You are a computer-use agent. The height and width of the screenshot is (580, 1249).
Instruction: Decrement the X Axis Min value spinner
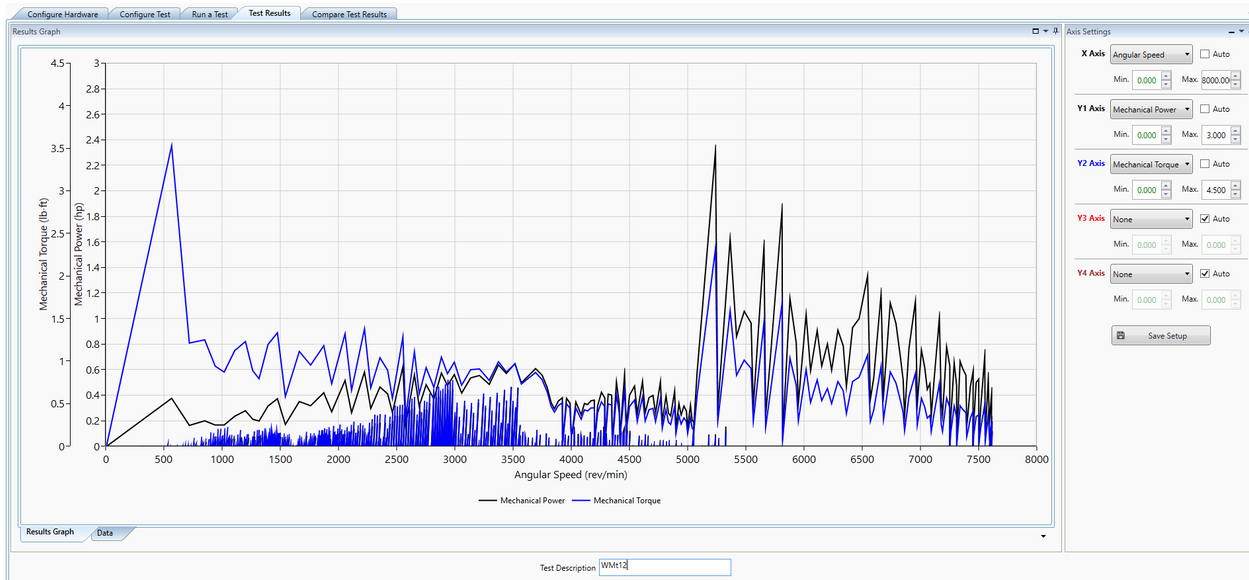[1166, 83]
